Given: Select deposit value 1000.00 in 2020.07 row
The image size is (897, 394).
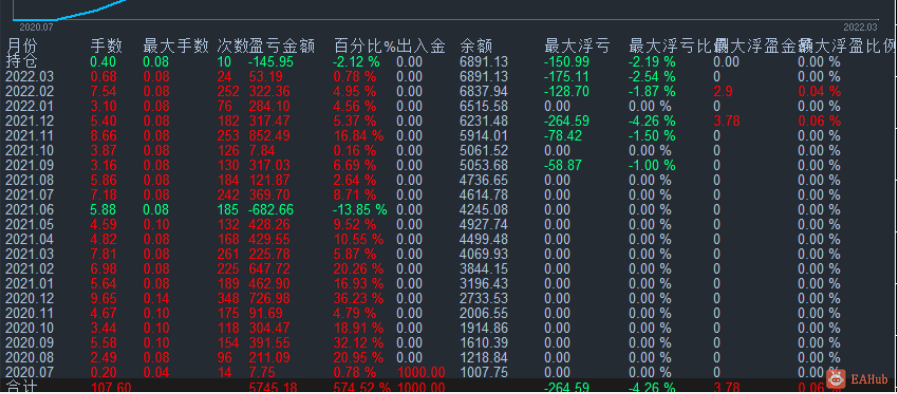Looking at the screenshot, I should (x=420, y=374).
